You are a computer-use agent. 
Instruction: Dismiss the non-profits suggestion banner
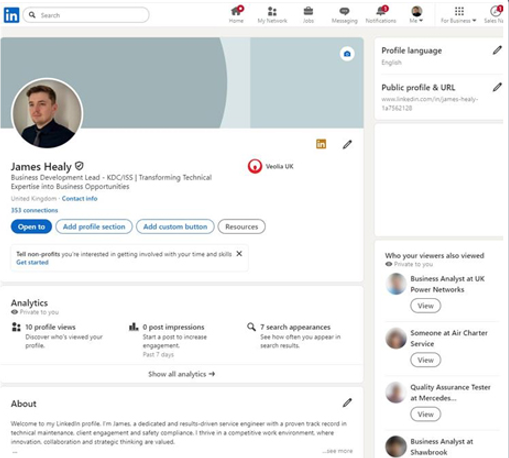pyautogui.click(x=239, y=254)
